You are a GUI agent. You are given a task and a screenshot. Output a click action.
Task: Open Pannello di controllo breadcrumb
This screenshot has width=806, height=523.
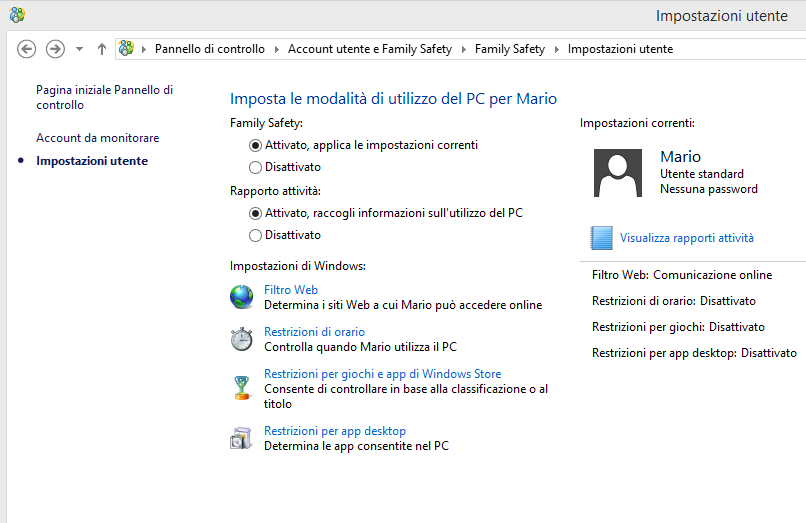click(210, 49)
